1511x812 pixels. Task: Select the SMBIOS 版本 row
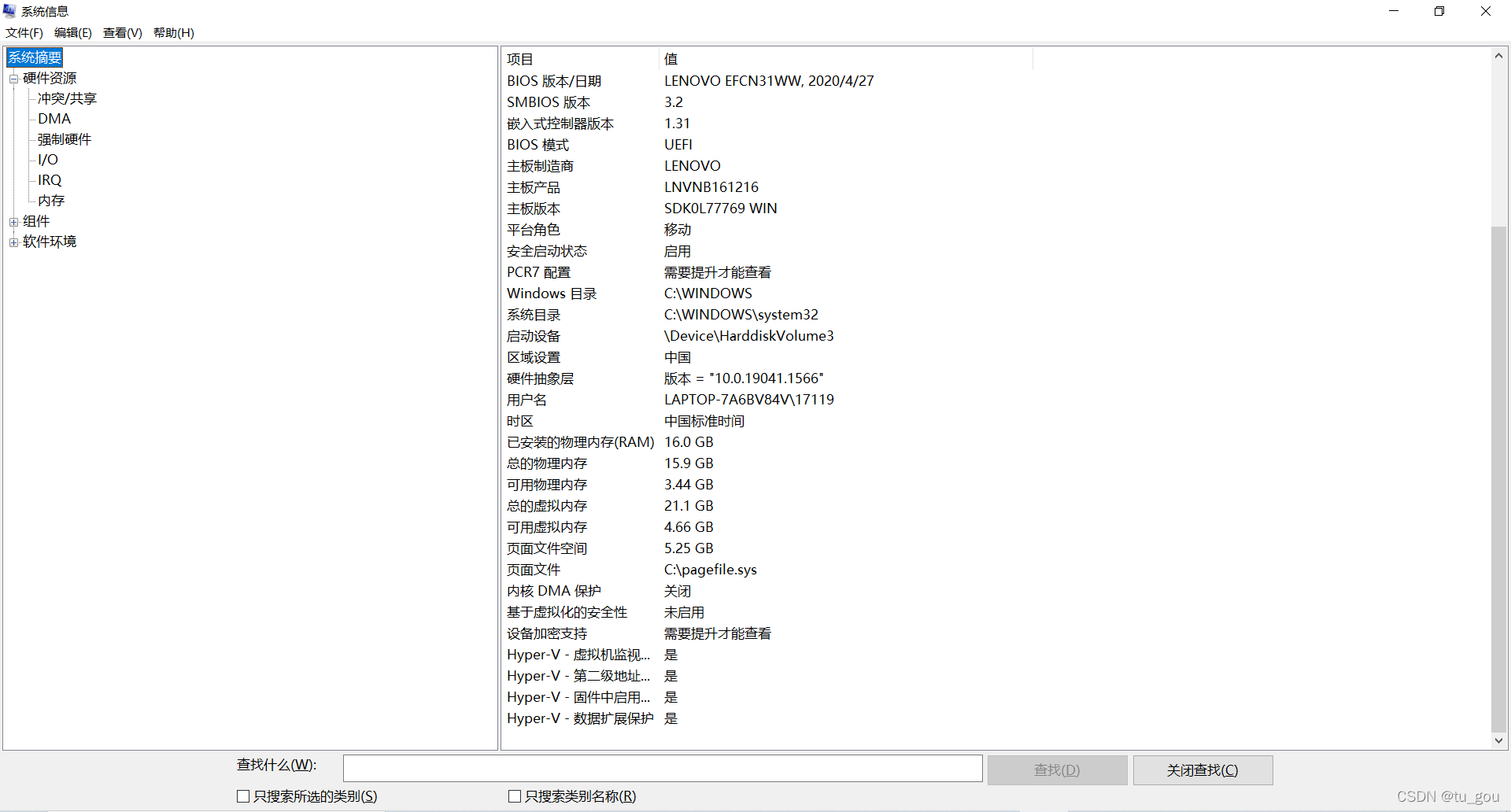pos(767,102)
